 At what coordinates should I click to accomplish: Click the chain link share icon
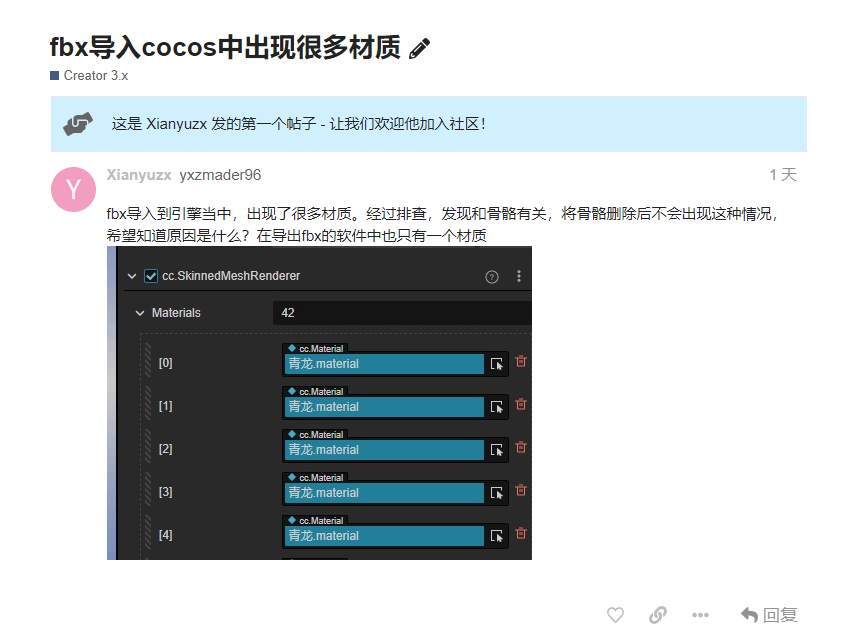[x=658, y=614]
